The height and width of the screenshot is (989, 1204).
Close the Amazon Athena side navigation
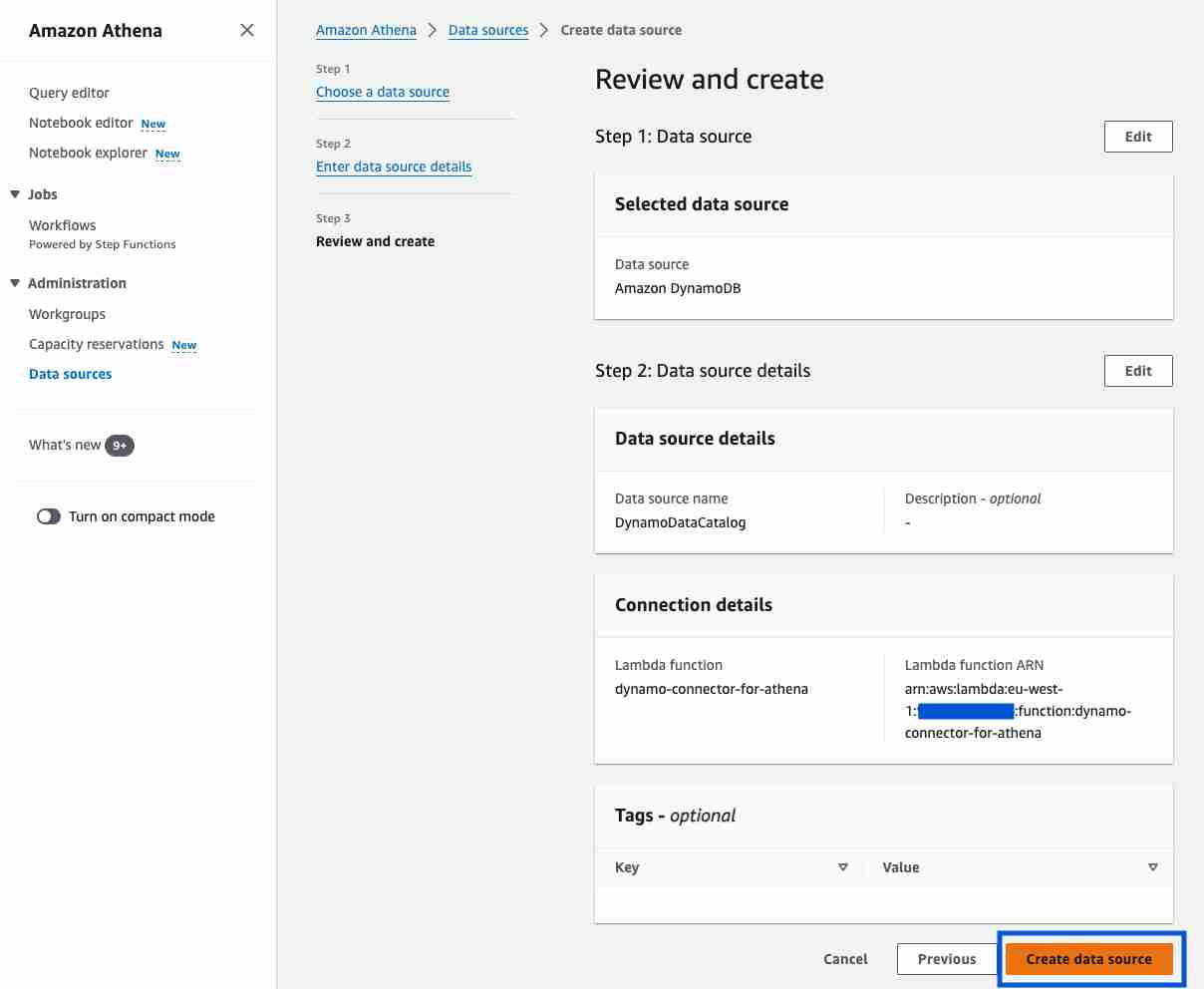tap(247, 30)
